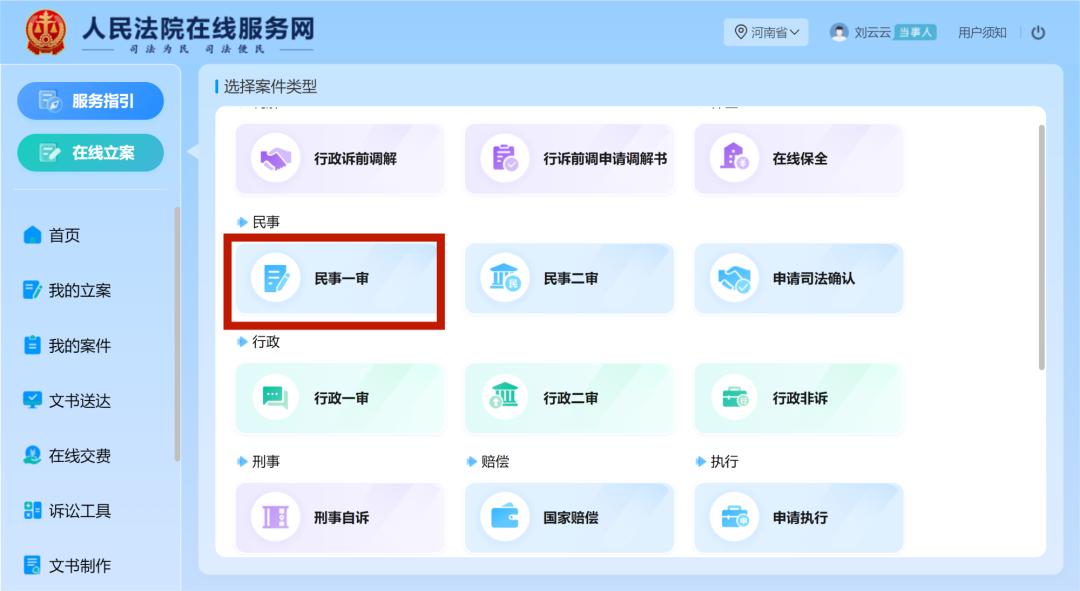Click the building icon of 在线保全

point(734,158)
